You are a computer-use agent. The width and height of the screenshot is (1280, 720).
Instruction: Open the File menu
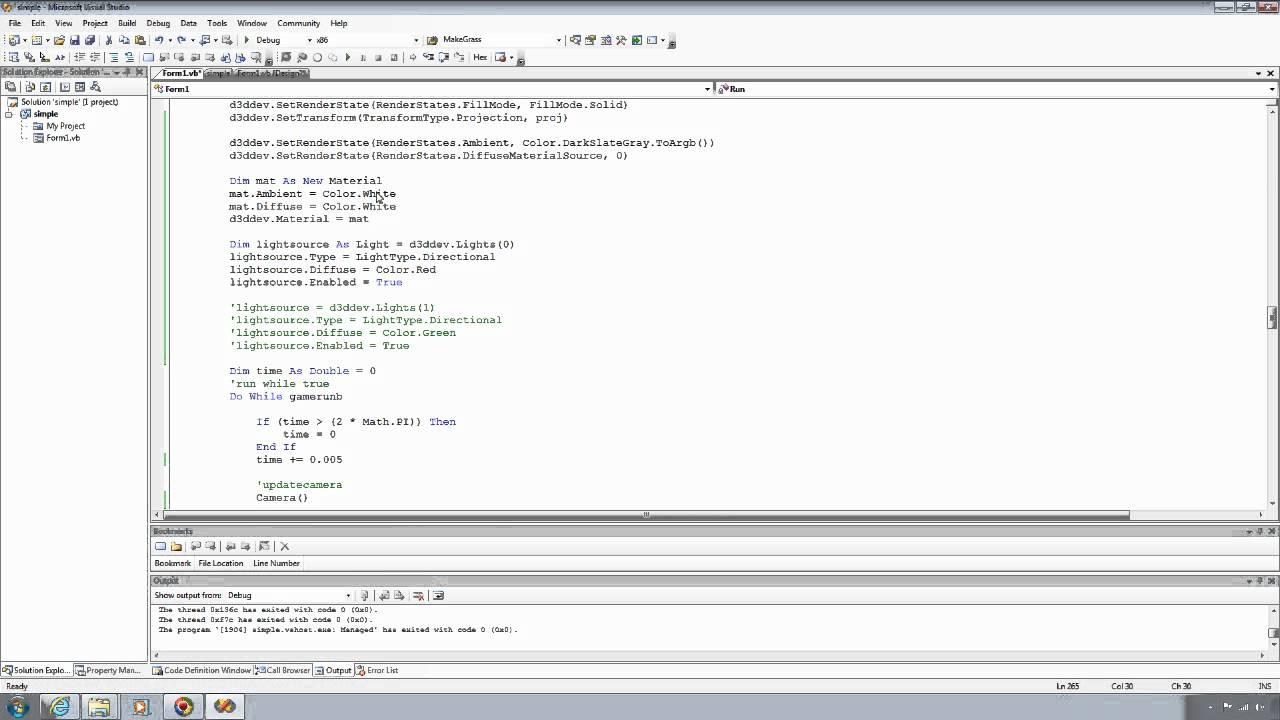click(14, 23)
